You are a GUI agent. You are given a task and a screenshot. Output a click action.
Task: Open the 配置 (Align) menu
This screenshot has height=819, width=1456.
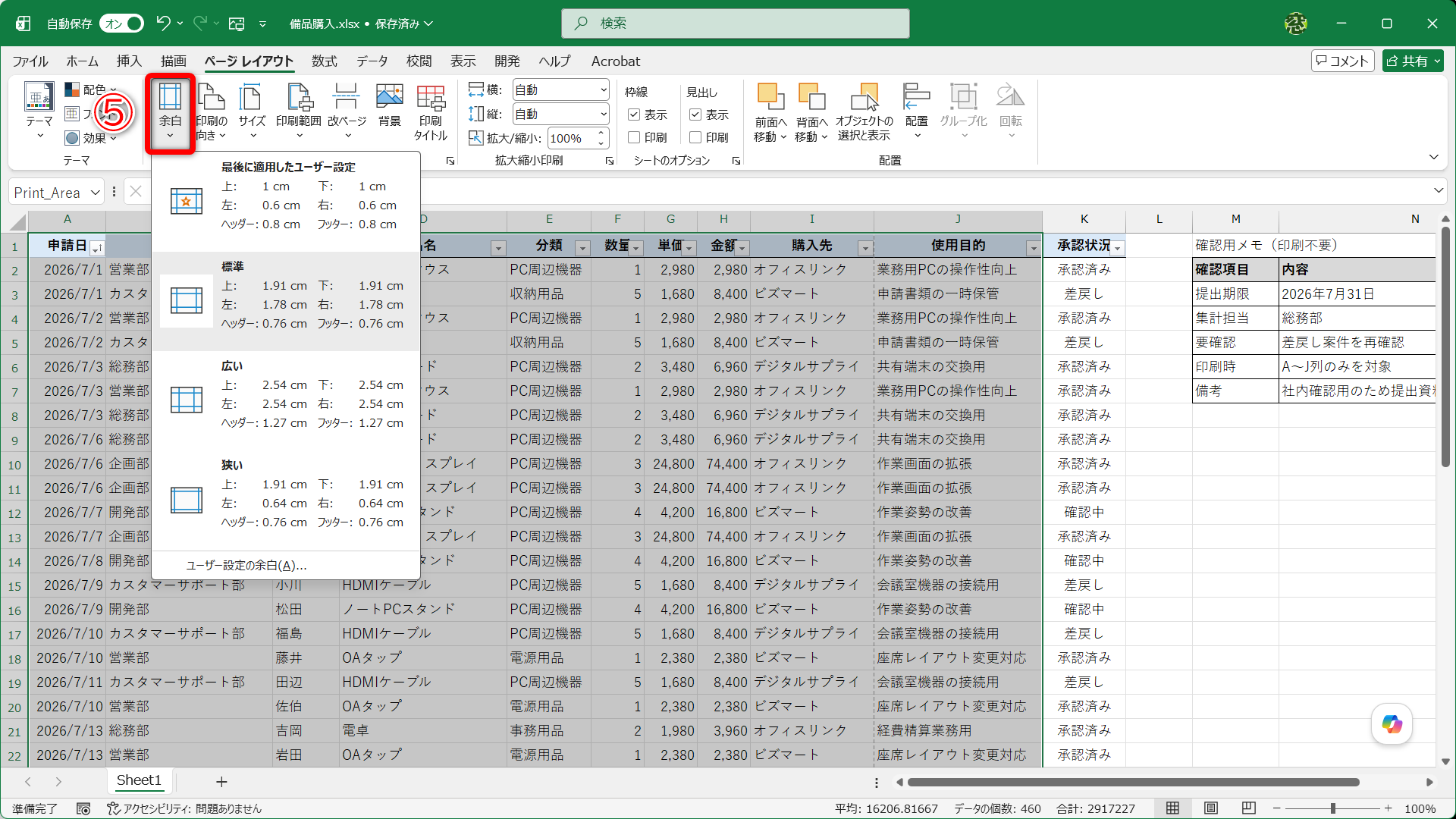[x=917, y=111]
